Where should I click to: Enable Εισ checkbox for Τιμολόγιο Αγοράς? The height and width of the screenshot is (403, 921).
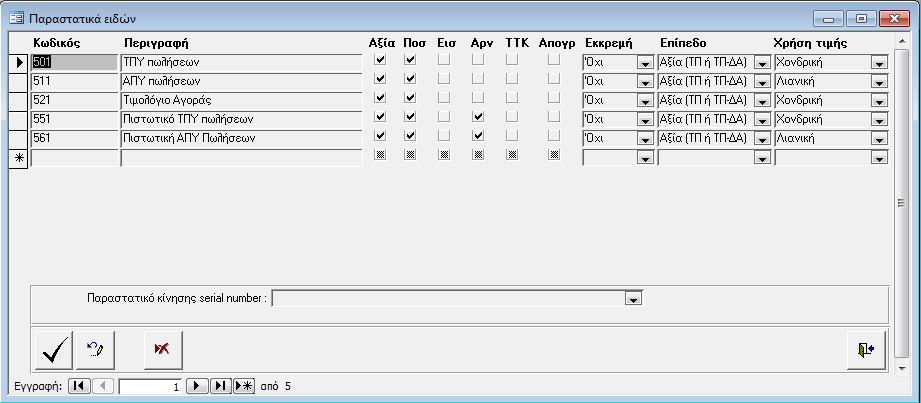444,99
